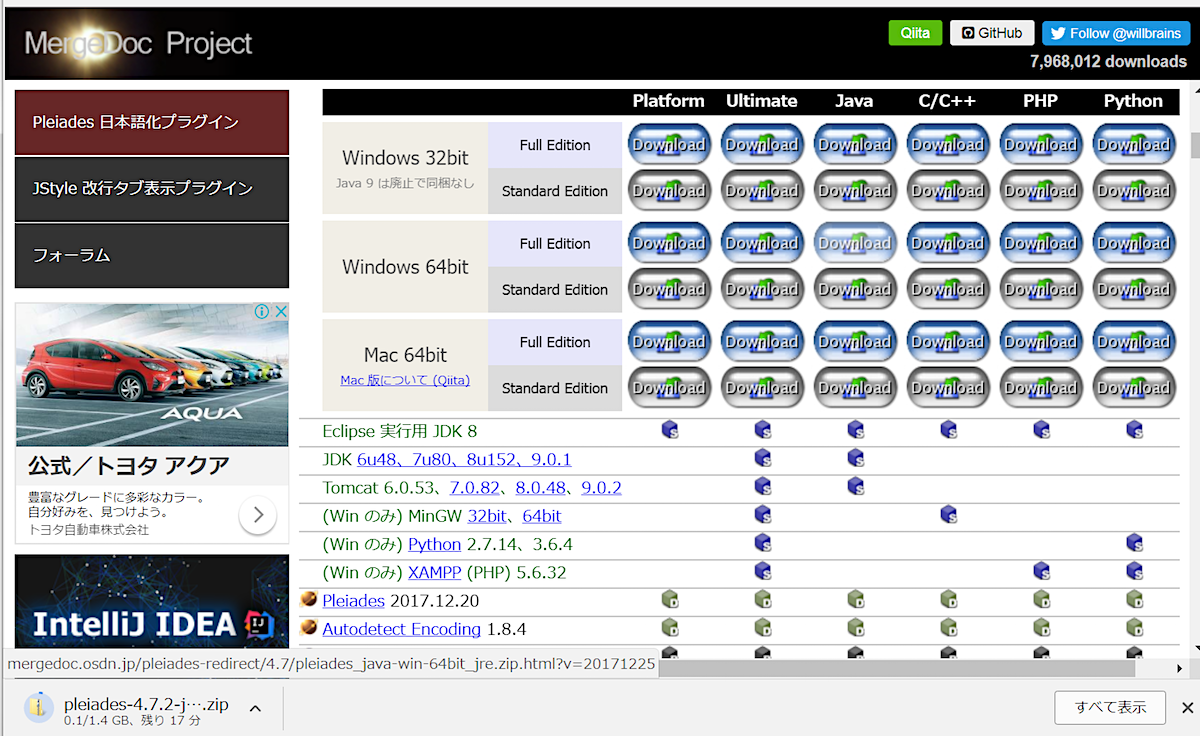The height and width of the screenshot is (736, 1200).
Task: Click すべて表示 to show all downloads
Action: click(x=1110, y=708)
